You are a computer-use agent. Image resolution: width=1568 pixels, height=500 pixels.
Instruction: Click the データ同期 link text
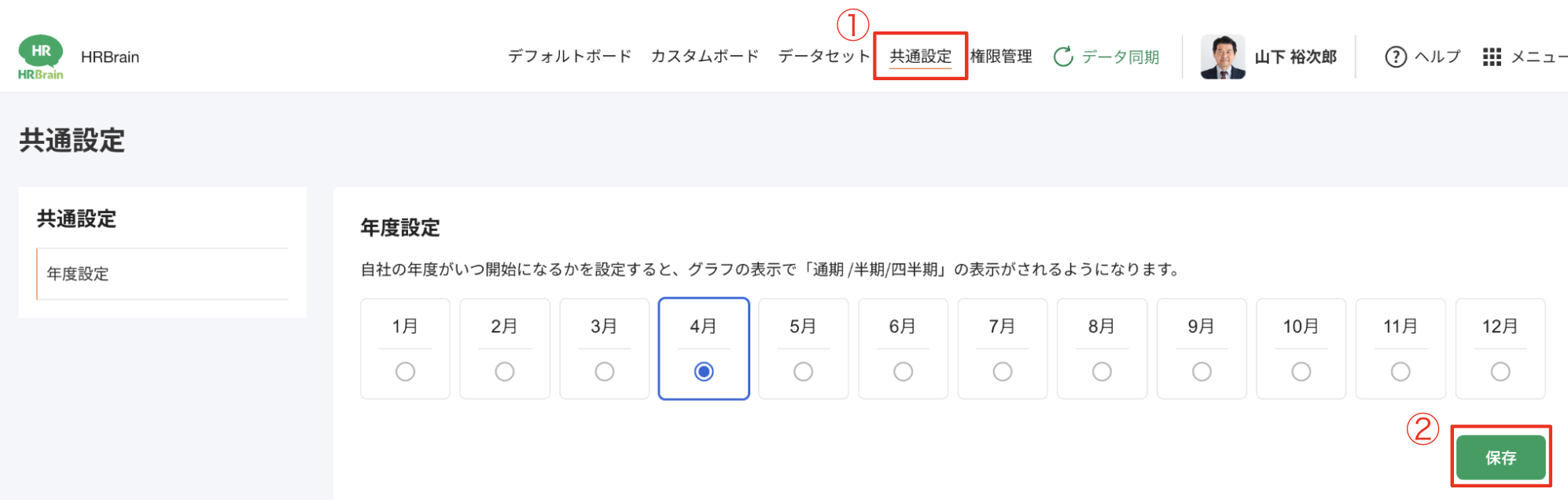[x=1121, y=57]
